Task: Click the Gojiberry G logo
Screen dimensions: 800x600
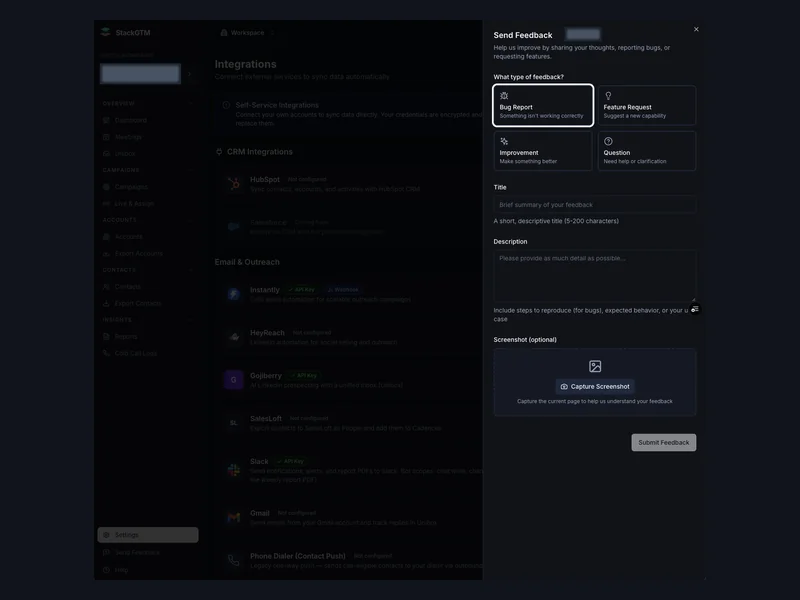Action: tap(234, 380)
